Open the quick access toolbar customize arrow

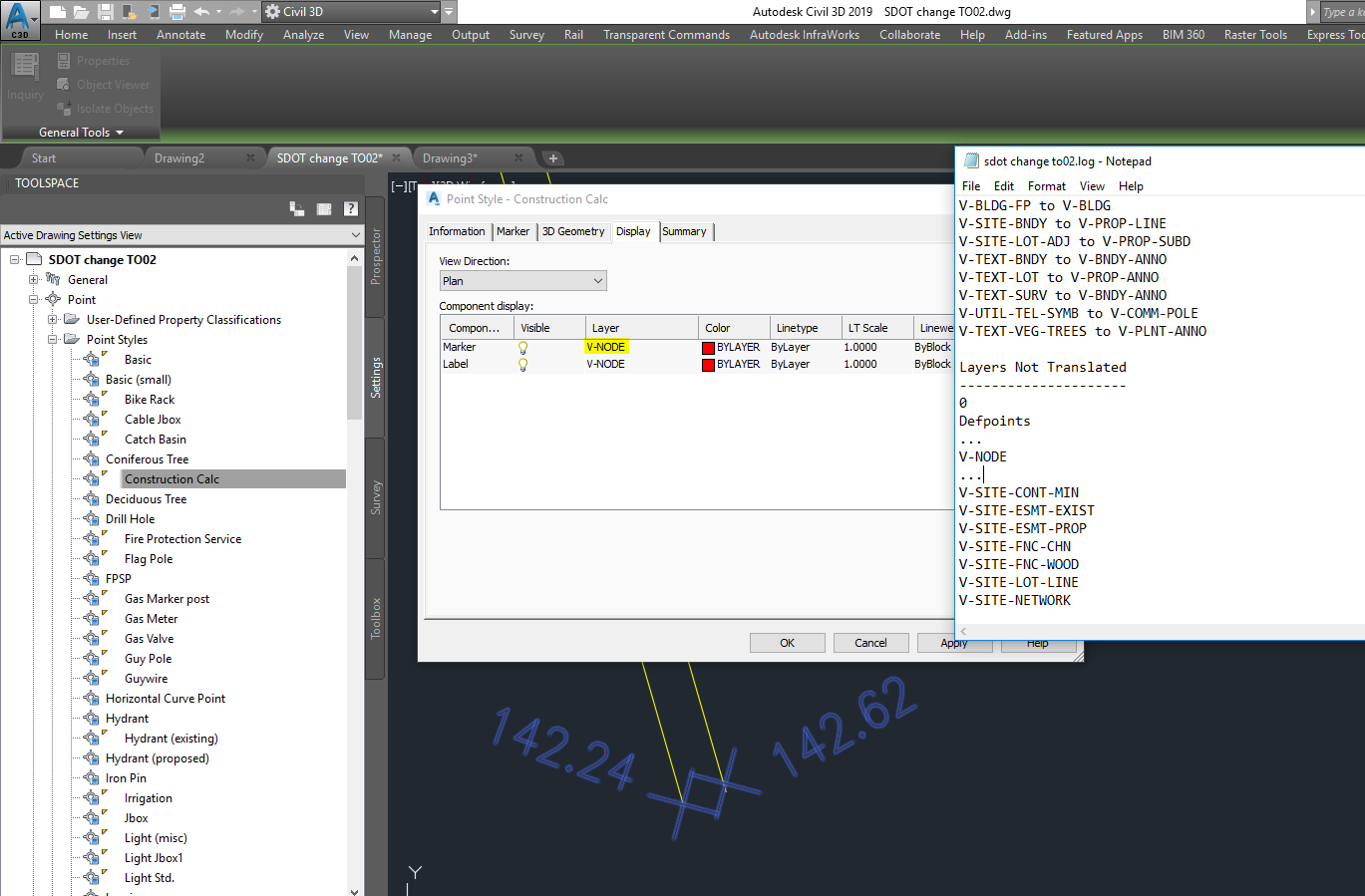tap(450, 12)
